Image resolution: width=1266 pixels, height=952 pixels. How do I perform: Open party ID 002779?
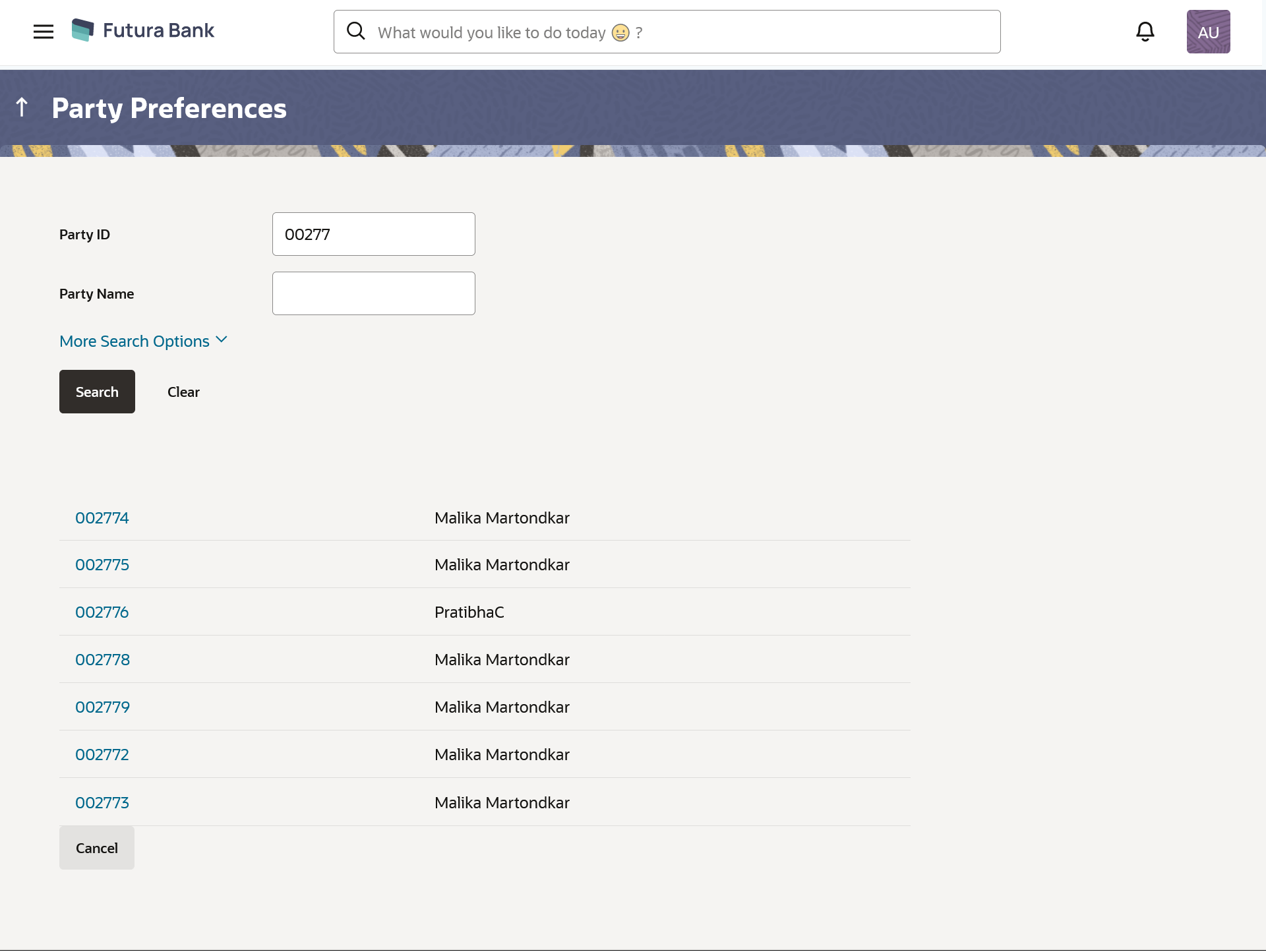click(x=102, y=707)
